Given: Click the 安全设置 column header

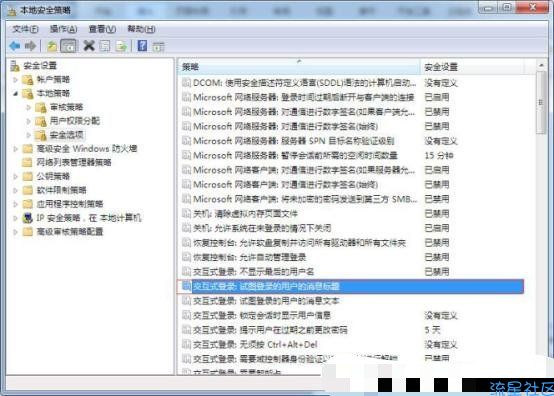Looking at the screenshot, I should pos(472,67).
